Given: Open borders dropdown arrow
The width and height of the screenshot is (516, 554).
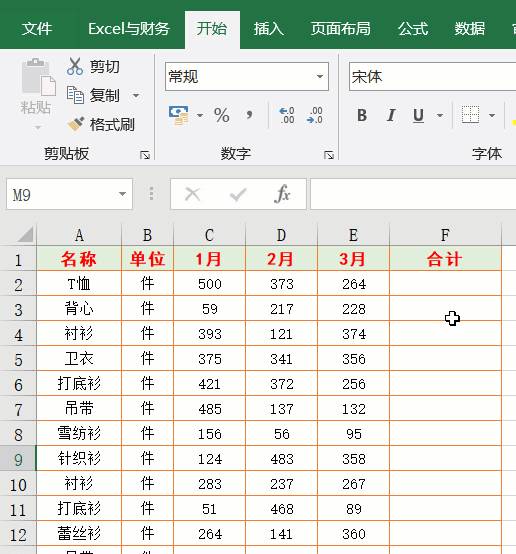Looking at the screenshot, I should tap(492, 116).
